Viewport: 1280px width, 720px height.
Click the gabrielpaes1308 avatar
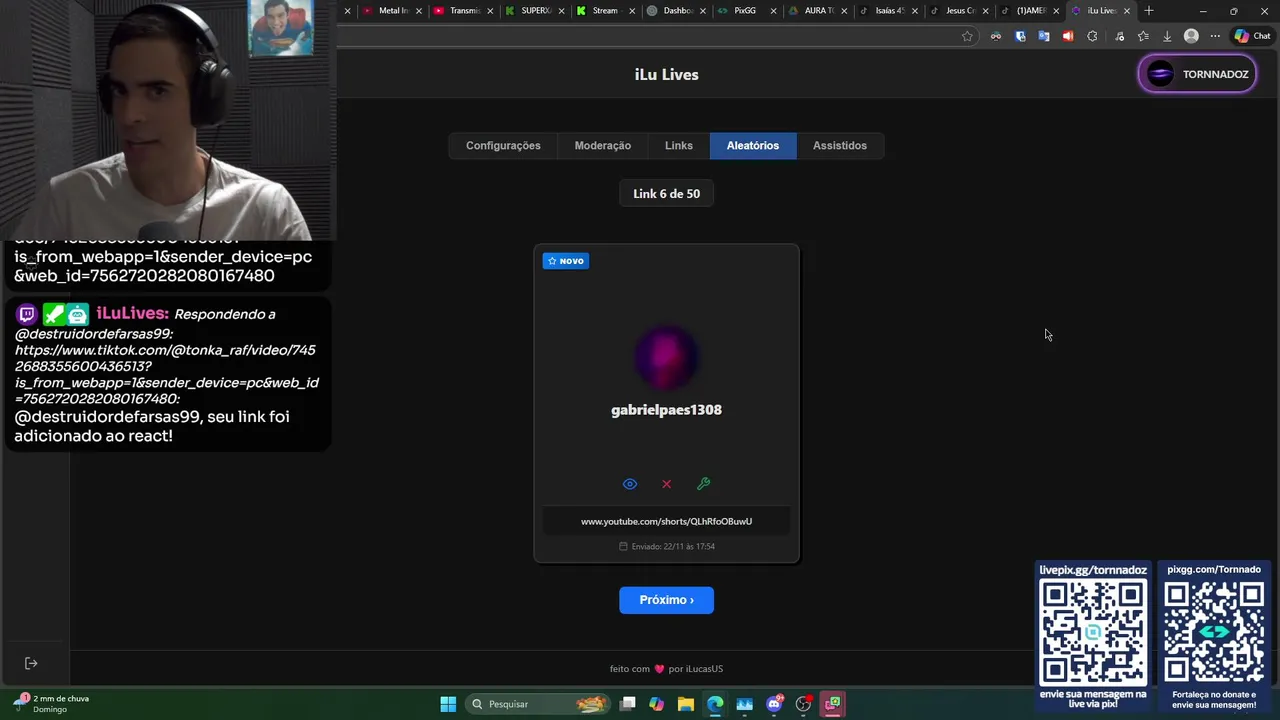point(666,358)
